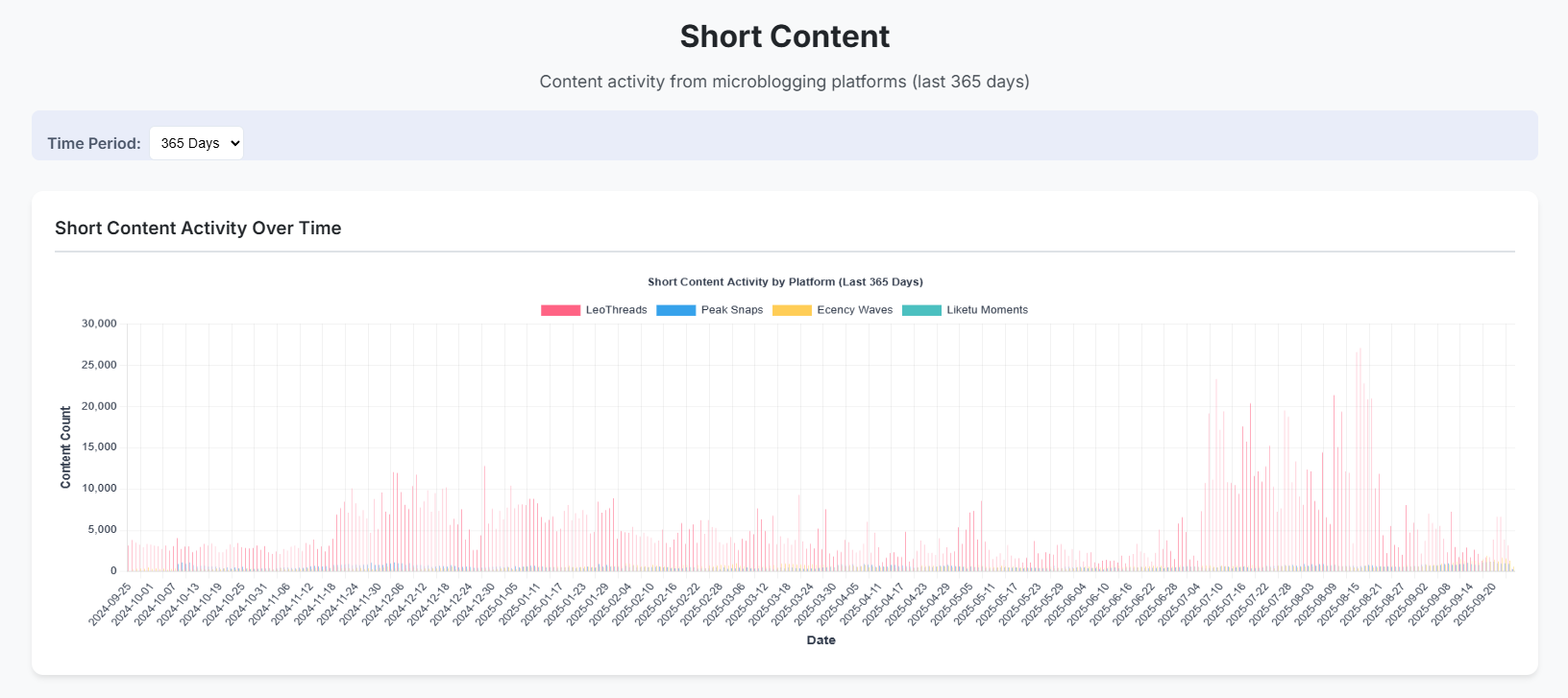Toggle Ecency Waves legend label
Viewport: 1568px width, 698px height.
click(854, 310)
